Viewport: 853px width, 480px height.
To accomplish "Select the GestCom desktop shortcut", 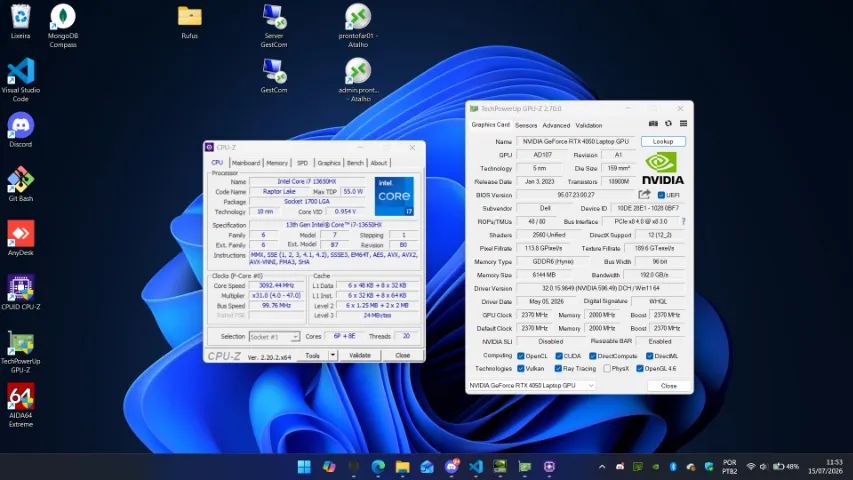I will pos(274,76).
